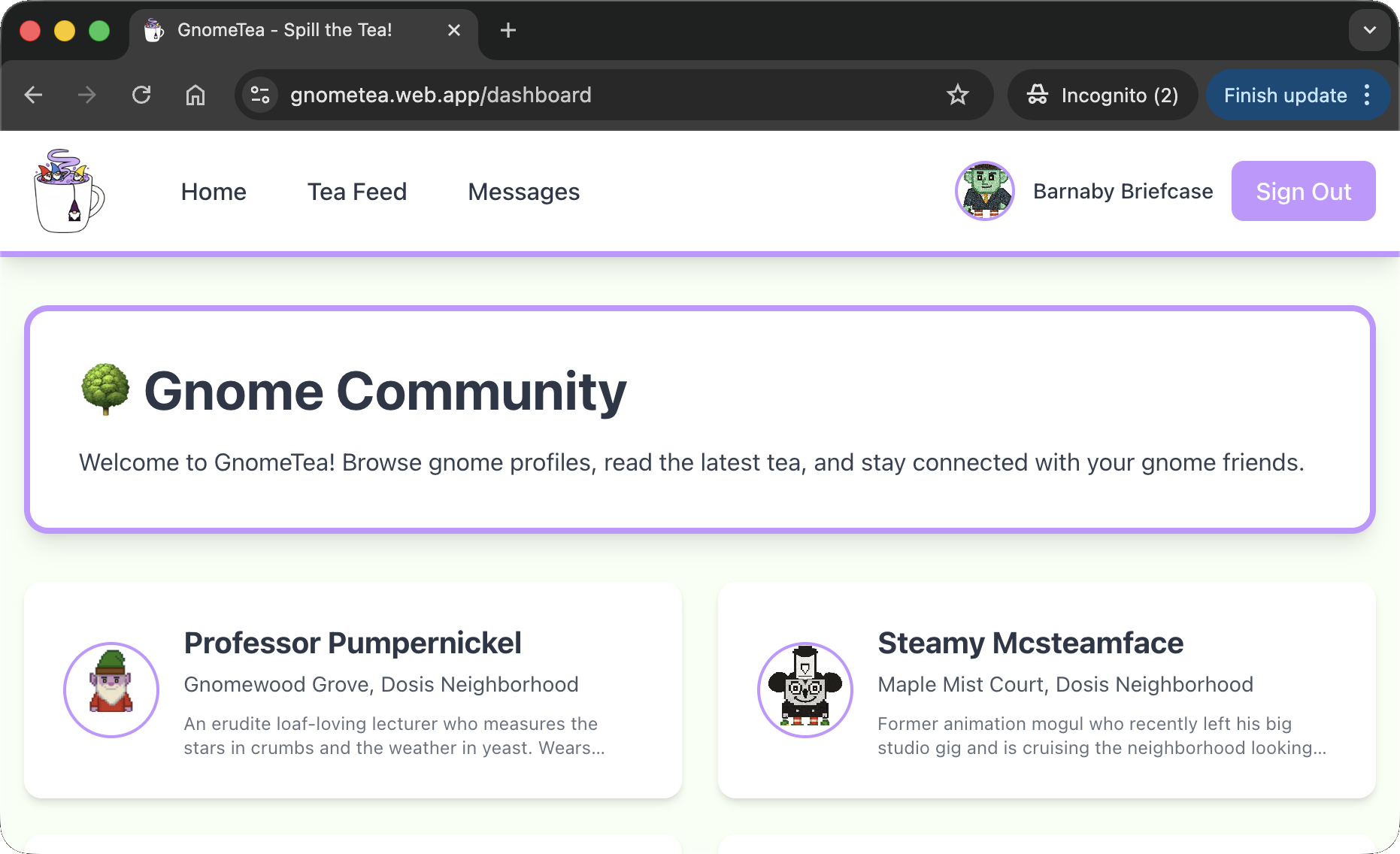Open Professor Pumpernickel's profile card
Screen dimensions: 1400x854
click(353, 689)
